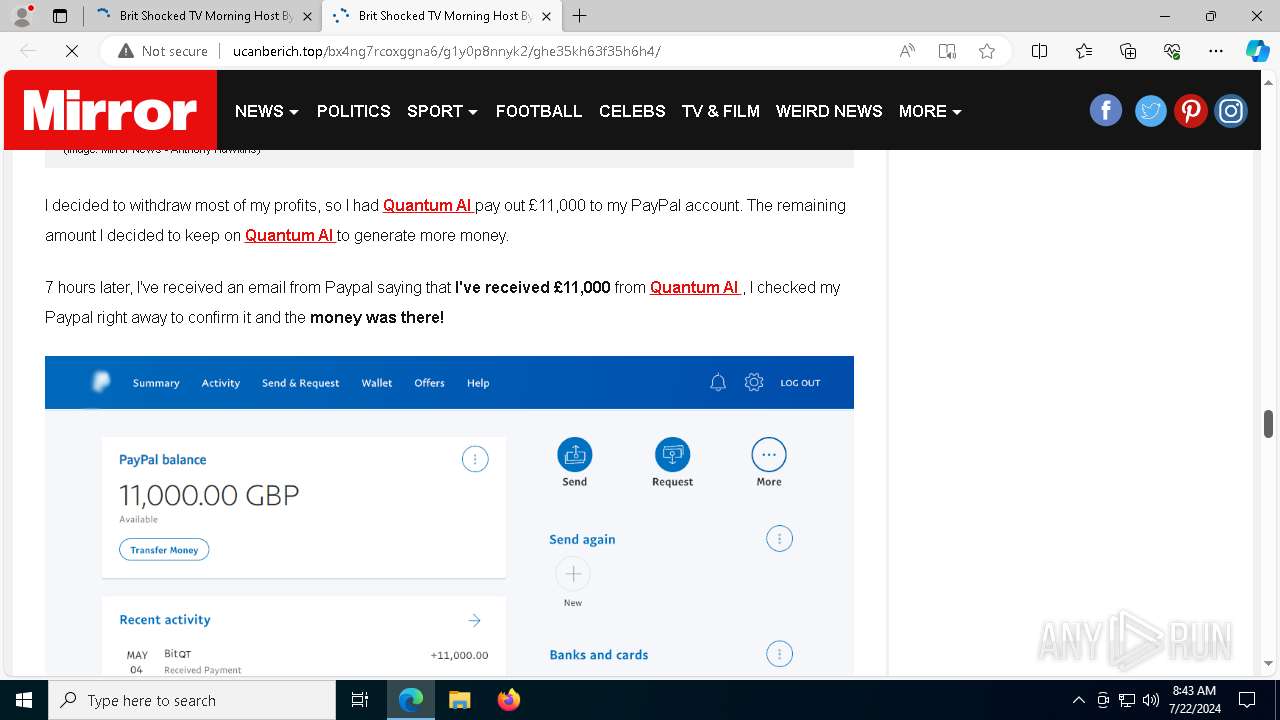
Task: Click PayPal LOG OUT link
Action: point(800,383)
